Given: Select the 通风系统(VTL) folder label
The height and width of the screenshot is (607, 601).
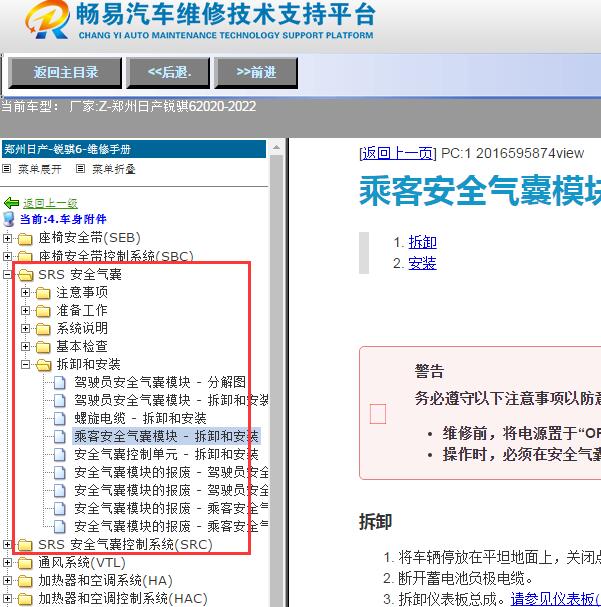Looking at the screenshot, I should click(x=82, y=562).
